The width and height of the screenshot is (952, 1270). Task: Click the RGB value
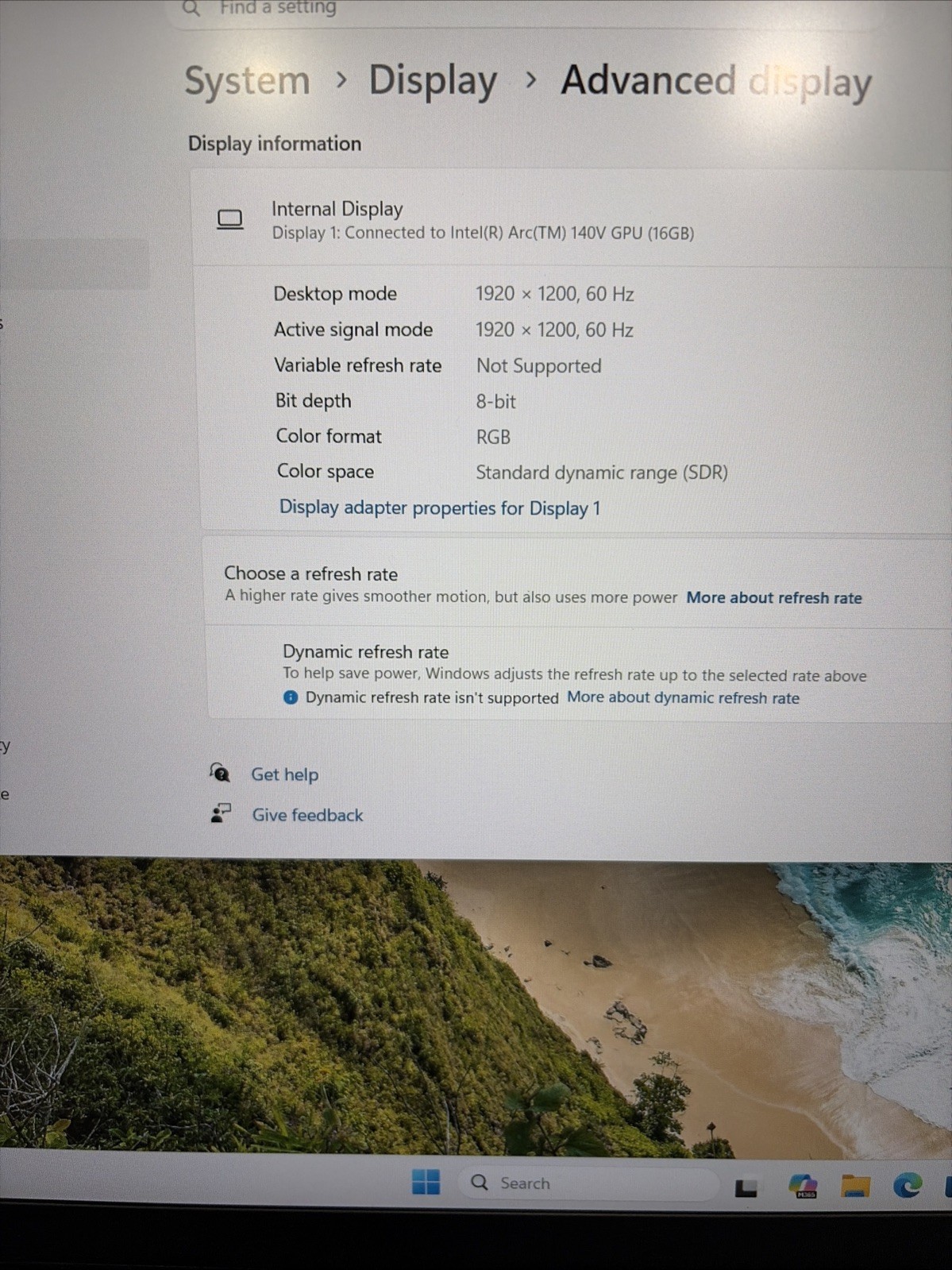click(x=493, y=438)
